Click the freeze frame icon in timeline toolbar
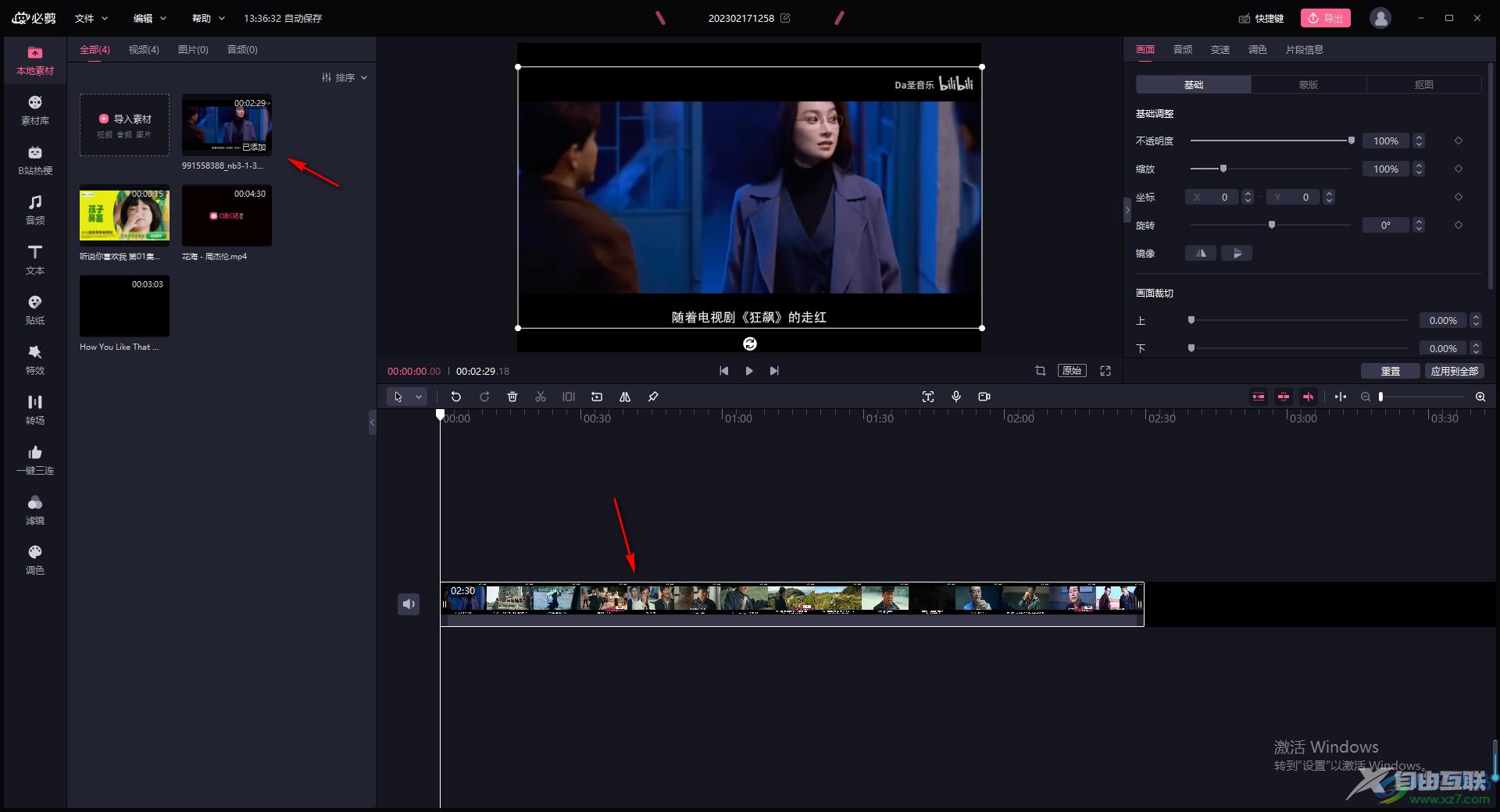Screen dimensions: 1500x812 tap(569, 397)
